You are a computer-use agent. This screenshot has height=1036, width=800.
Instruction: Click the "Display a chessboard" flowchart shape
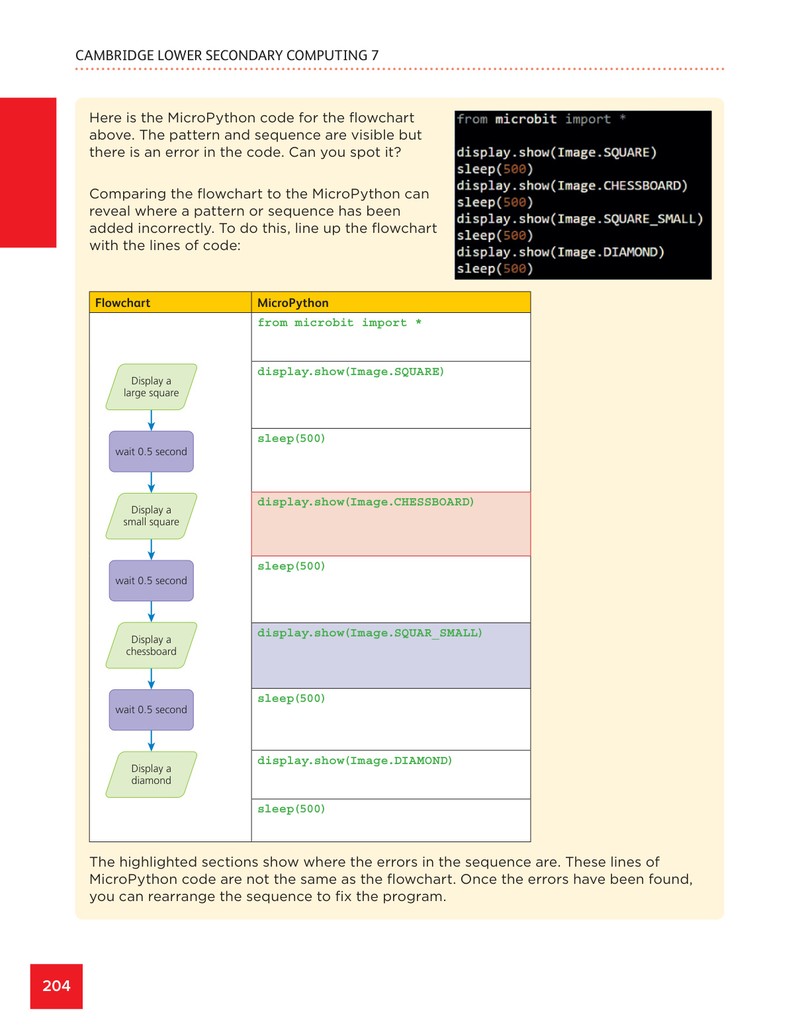coord(151,646)
